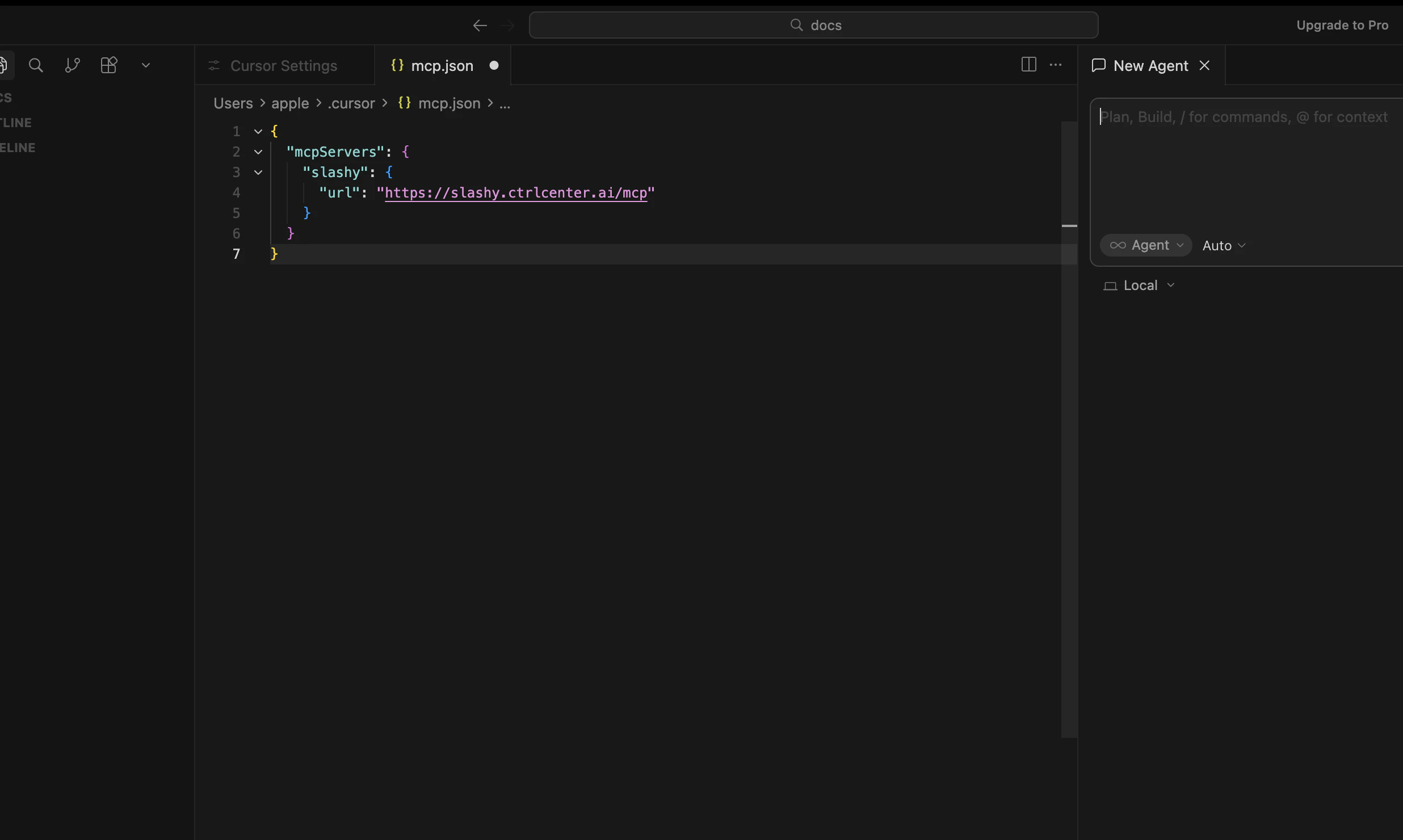This screenshot has height=840, width=1403.
Task: Switch to the mcp.json tab
Action: point(443,65)
